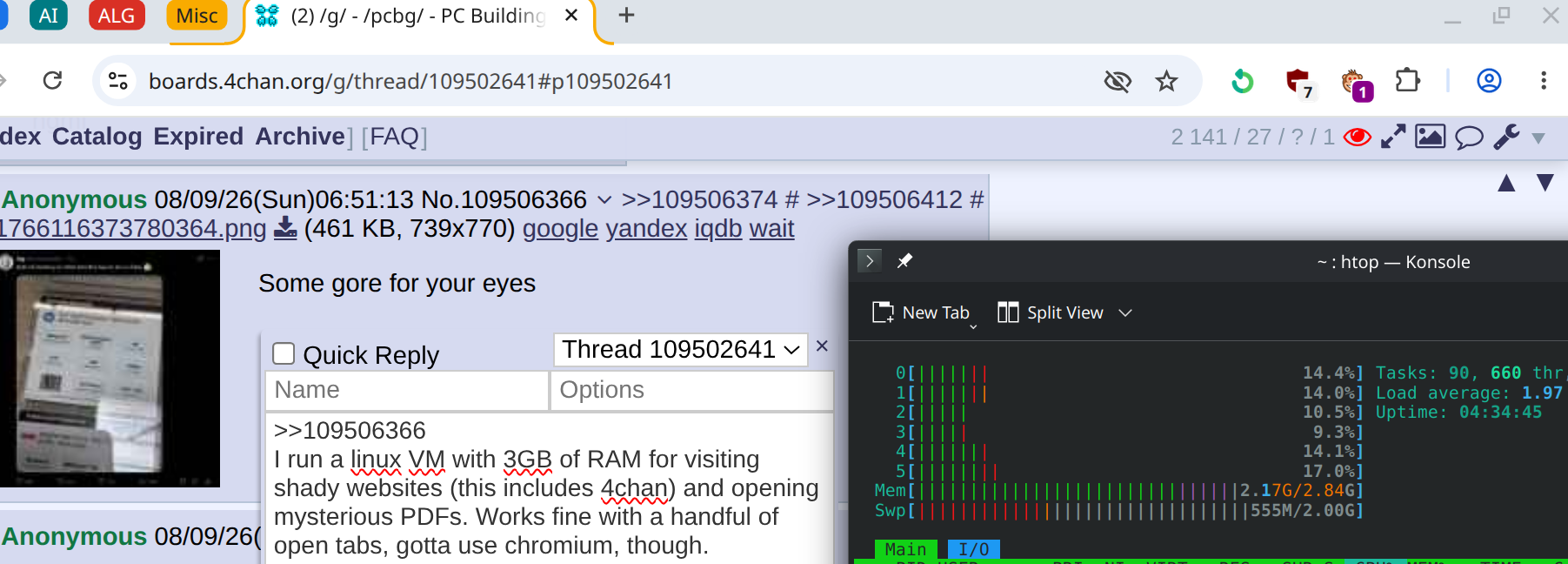
Task: Open the Misc tab group
Action: pos(197,16)
